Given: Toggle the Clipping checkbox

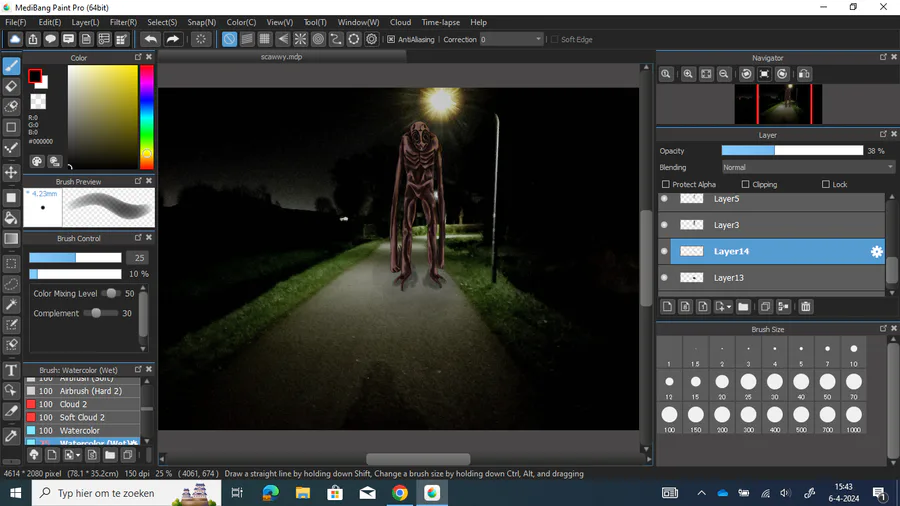Looking at the screenshot, I should 745,184.
